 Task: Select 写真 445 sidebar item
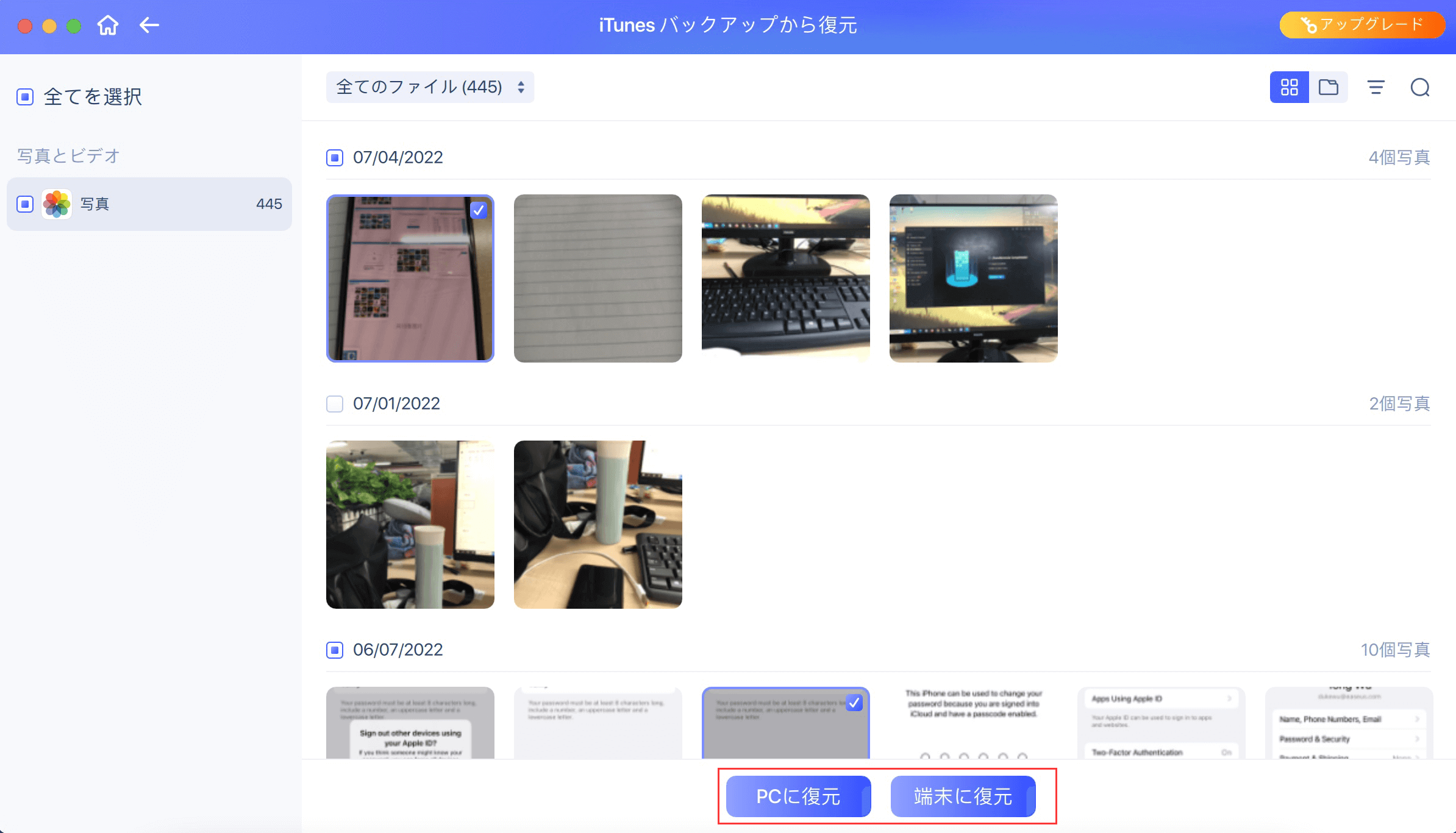(149, 204)
